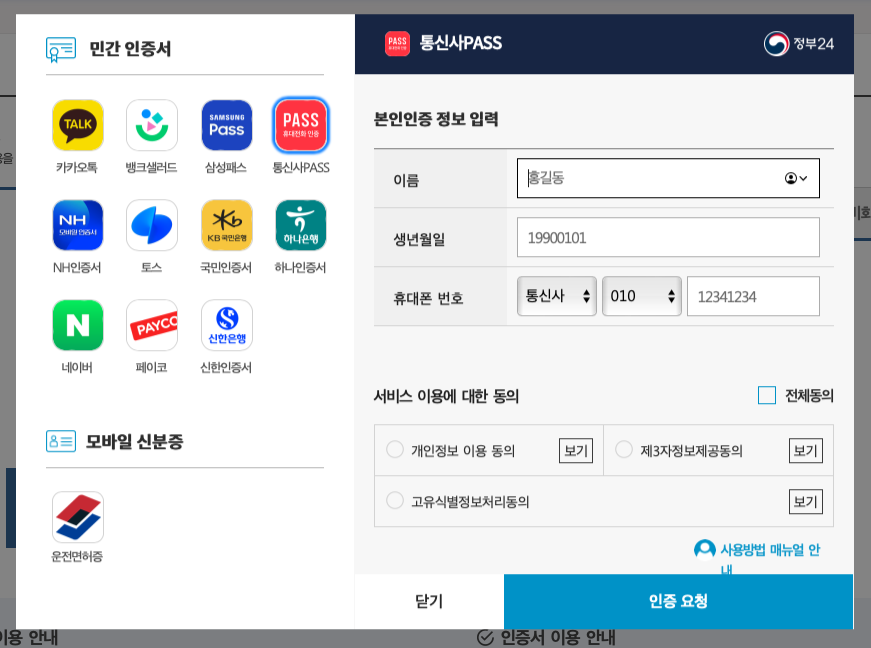Select the 개인정보 이용 동의 radio button
This screenshot has width=871, height=648.
(395, 449)
